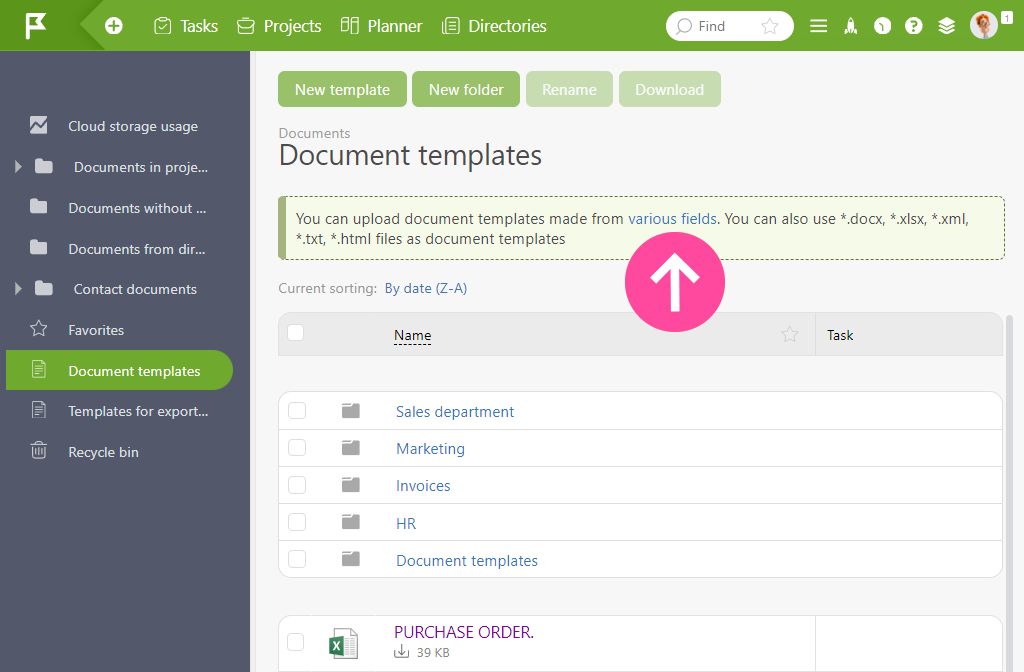Open the Planner menu
Viewport: 1024px width, 672px height.
[381, 26]
